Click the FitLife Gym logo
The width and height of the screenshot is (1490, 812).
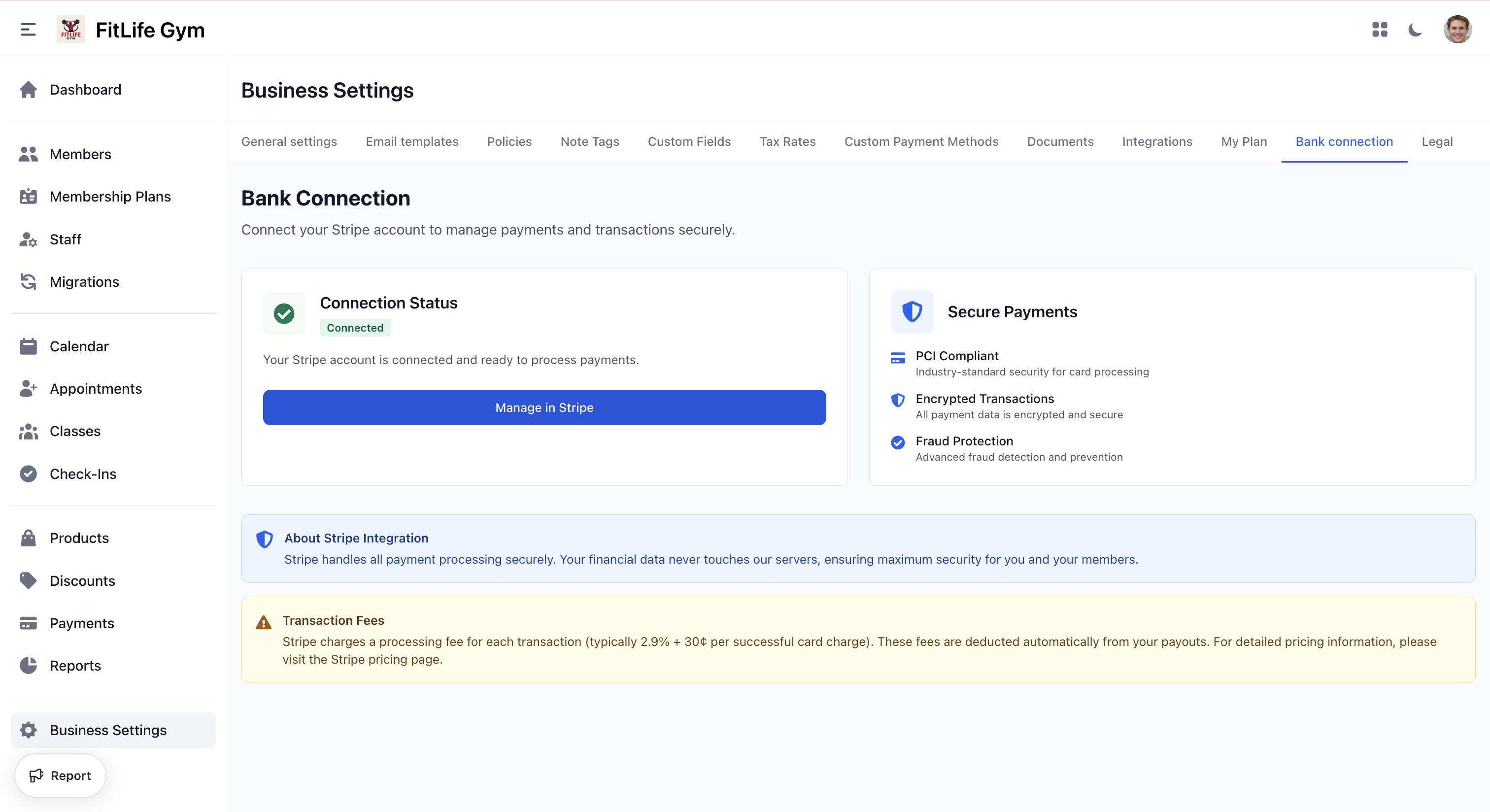click(70, 30)
